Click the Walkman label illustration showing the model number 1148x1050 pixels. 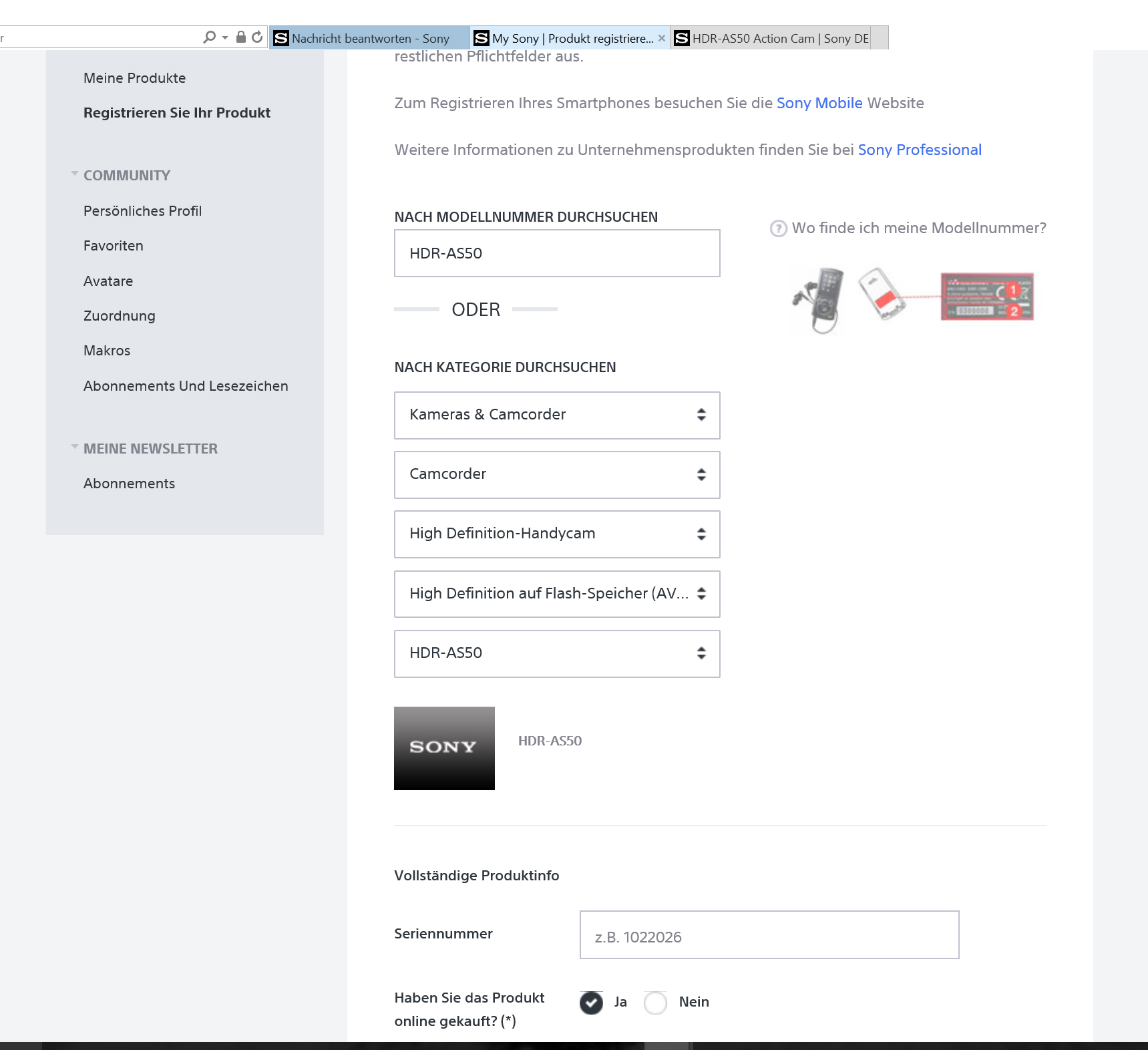coord(986,297)
